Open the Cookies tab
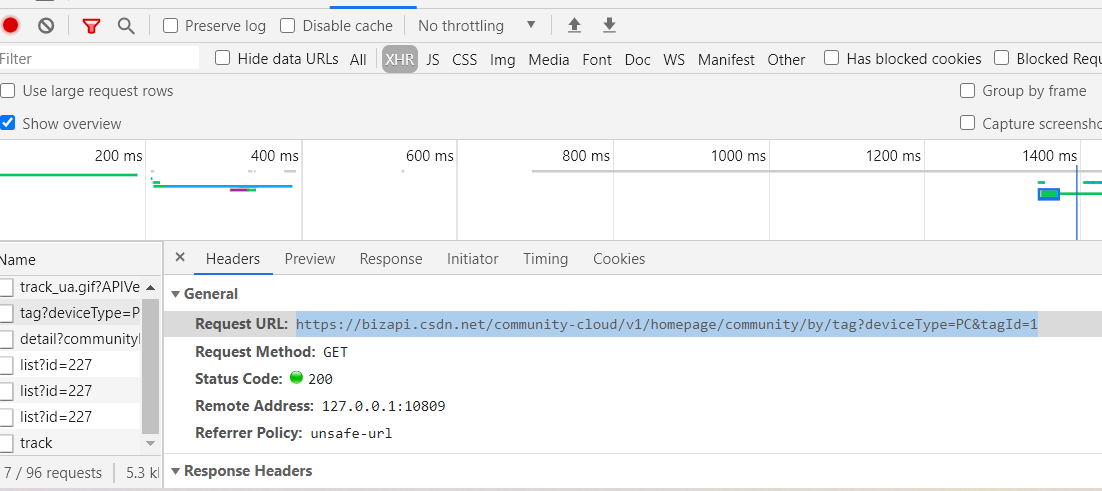The height and width of the screenshot is (491, 1102). pyautogui.click(x=619, y=258)
